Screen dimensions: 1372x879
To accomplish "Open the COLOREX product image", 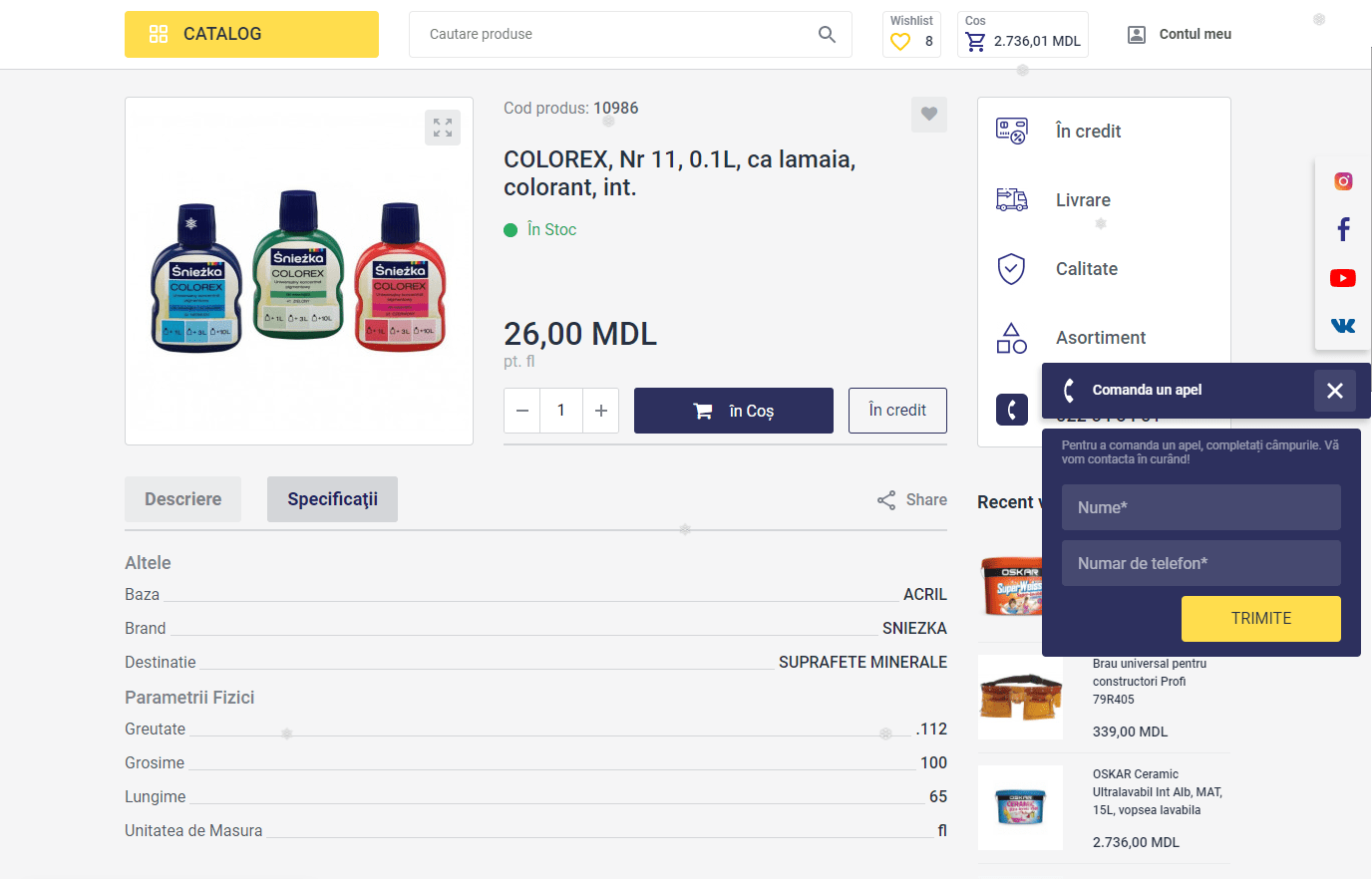I will coord(299,271).
